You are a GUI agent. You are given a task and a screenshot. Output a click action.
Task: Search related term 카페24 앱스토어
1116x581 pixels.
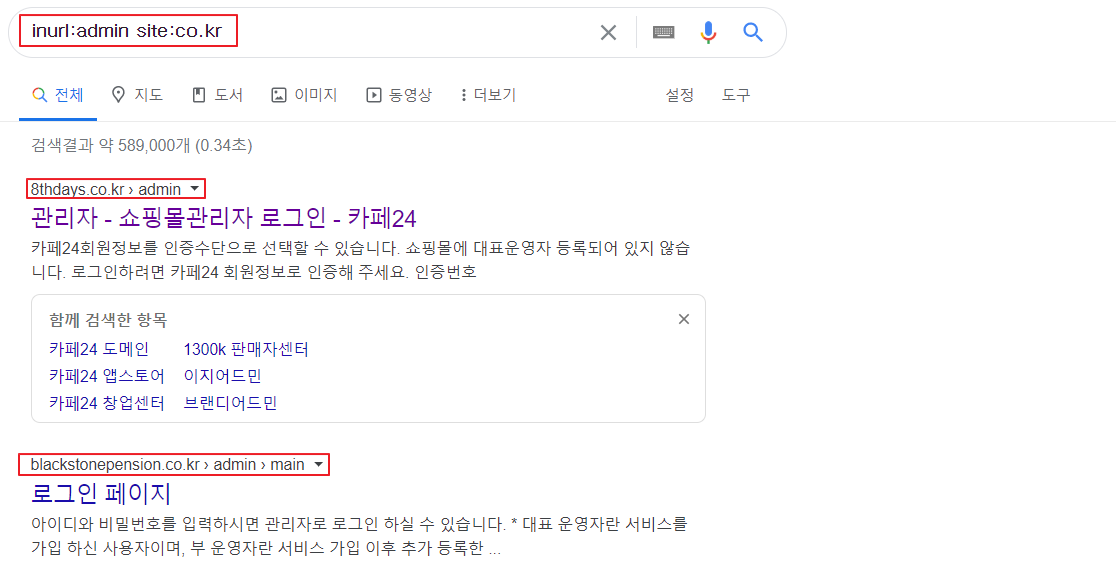click(x=107, y=376)
